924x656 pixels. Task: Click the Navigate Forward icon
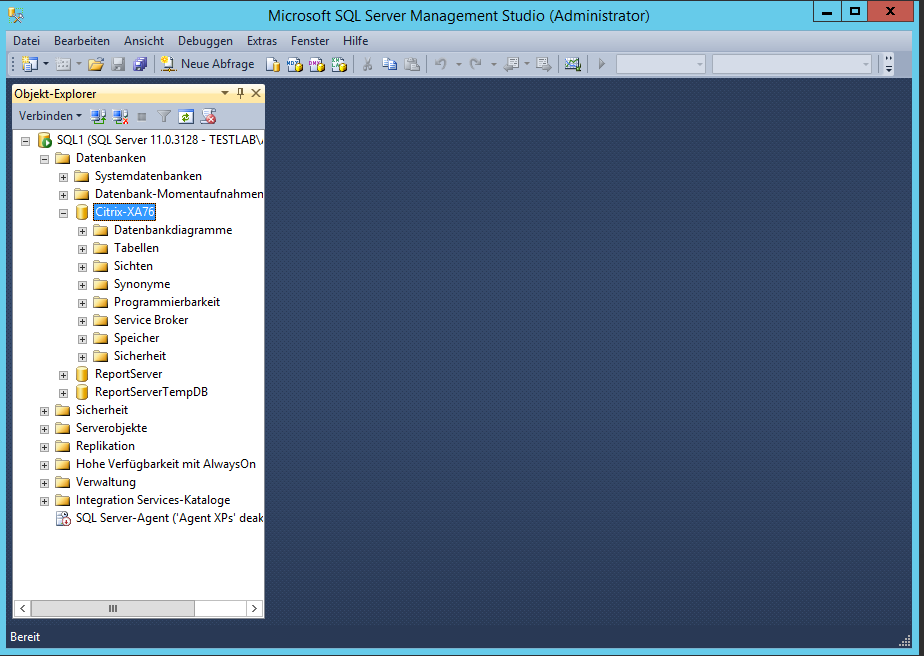543,64
